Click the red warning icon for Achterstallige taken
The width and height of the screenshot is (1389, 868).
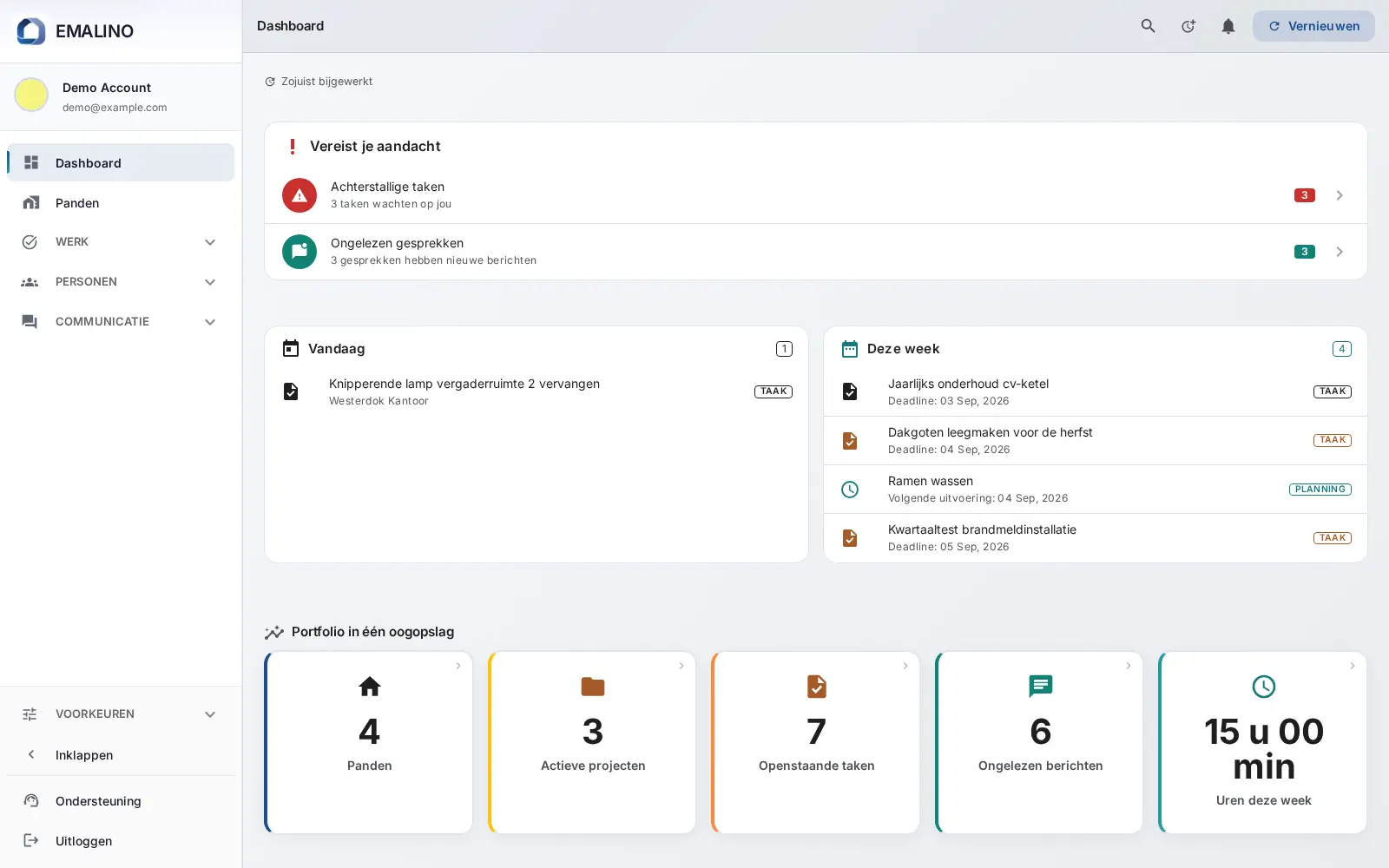300,195
